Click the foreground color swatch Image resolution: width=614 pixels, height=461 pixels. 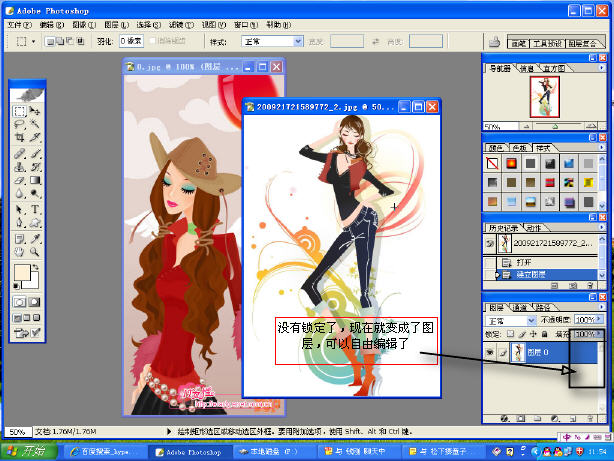click(x=22, y=272)
